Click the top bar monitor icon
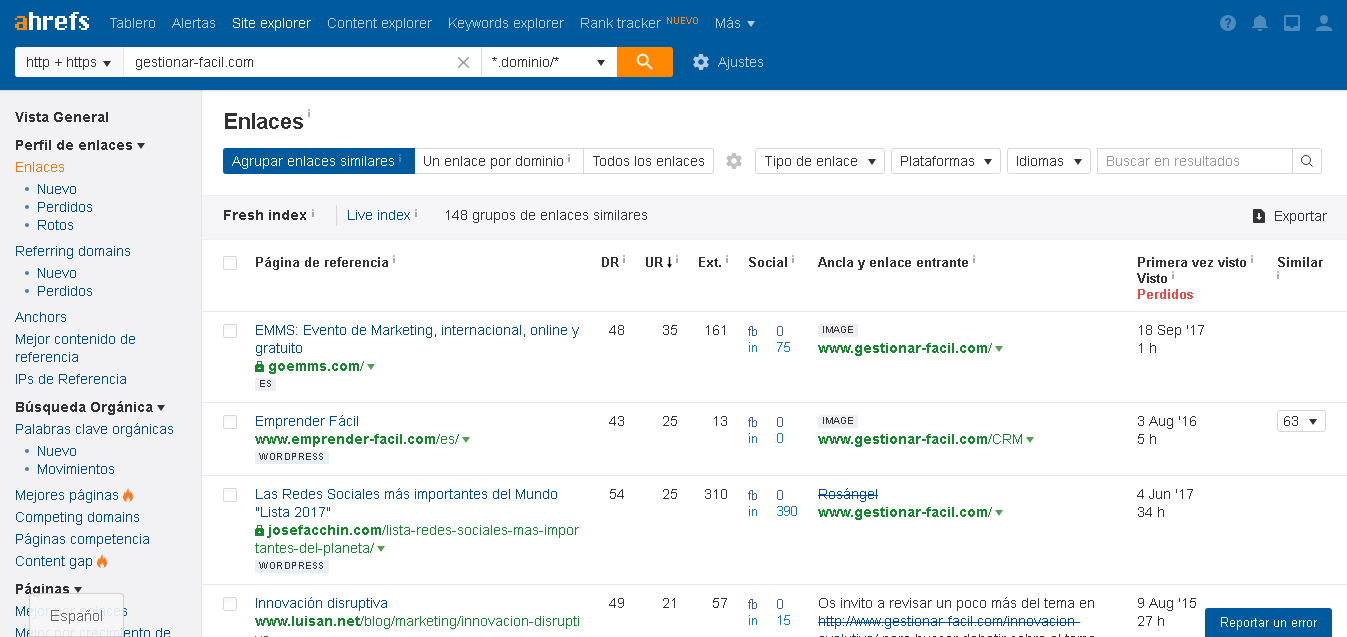The width and height of the screenshot is (1347, 637). pyautogui.click(x=1292, y=23)
